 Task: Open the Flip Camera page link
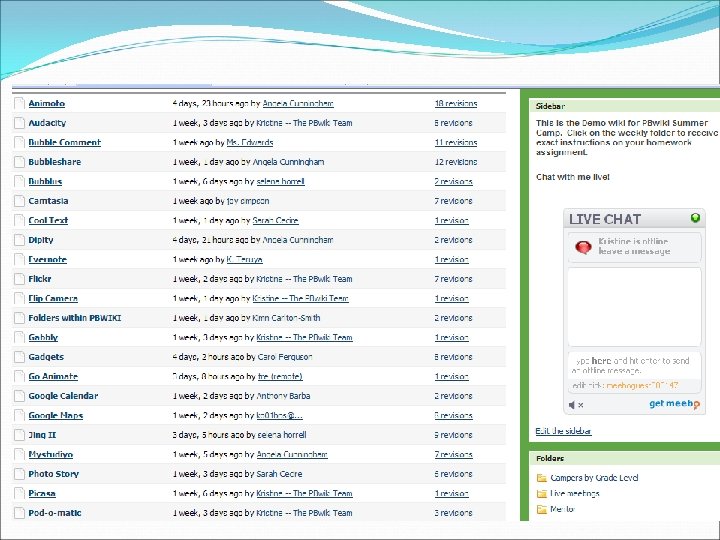click(53, 299)
